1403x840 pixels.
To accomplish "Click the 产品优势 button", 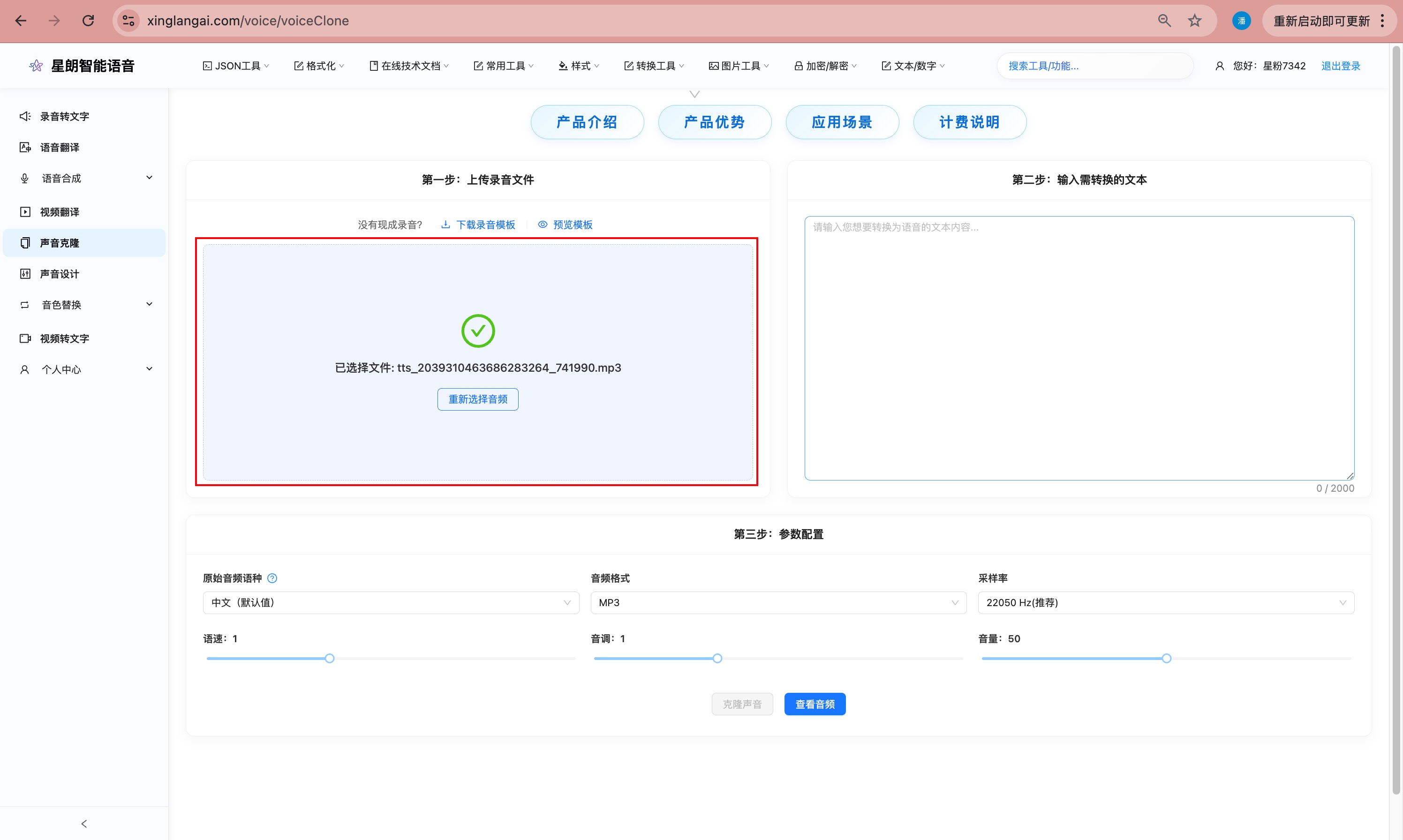I will click(x=715, y=122).
